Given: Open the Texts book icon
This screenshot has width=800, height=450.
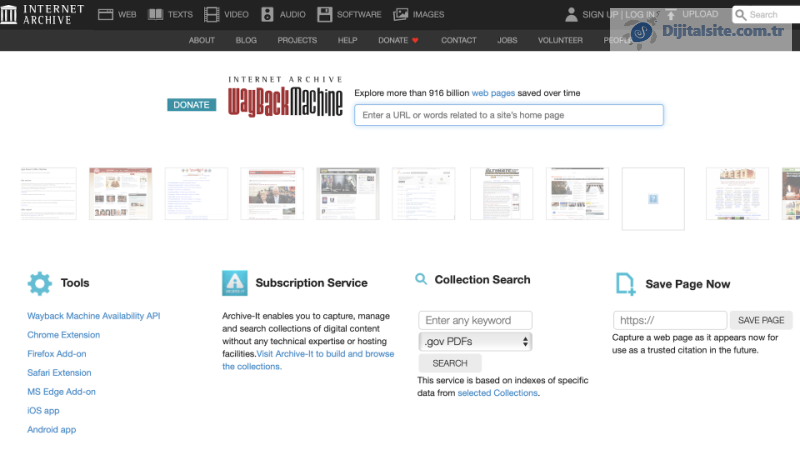Looking at the screenshot, I should click(155, 14).
